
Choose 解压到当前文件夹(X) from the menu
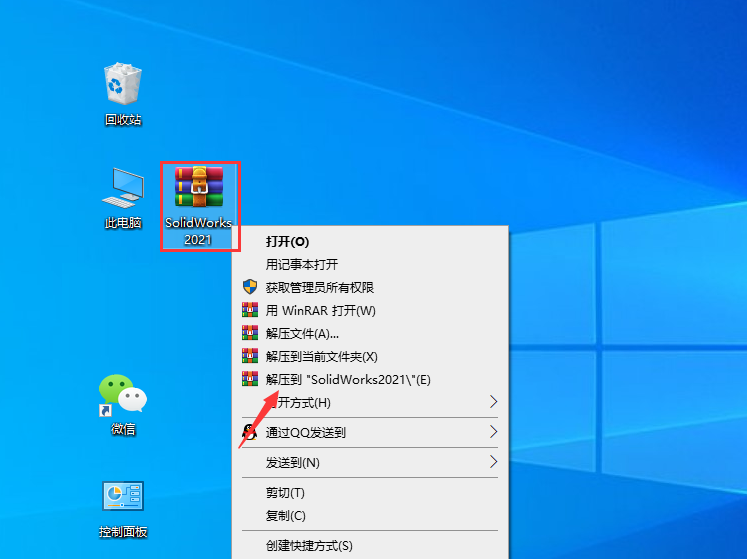click(370, 356)
